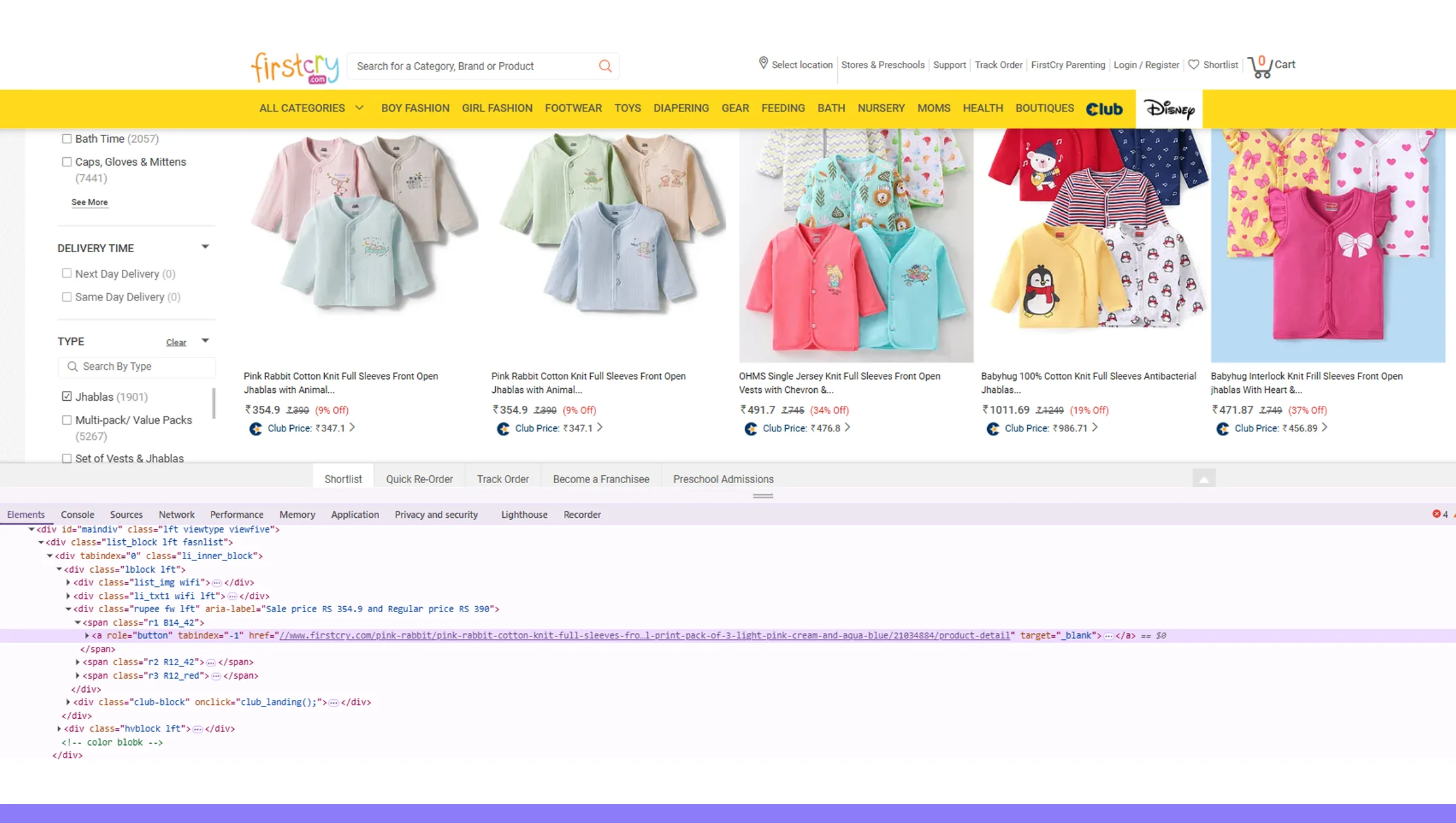This screenshot has width=1456, height=823.
Task: Clear the Type filter selection
Action: (x=176, y=342)
